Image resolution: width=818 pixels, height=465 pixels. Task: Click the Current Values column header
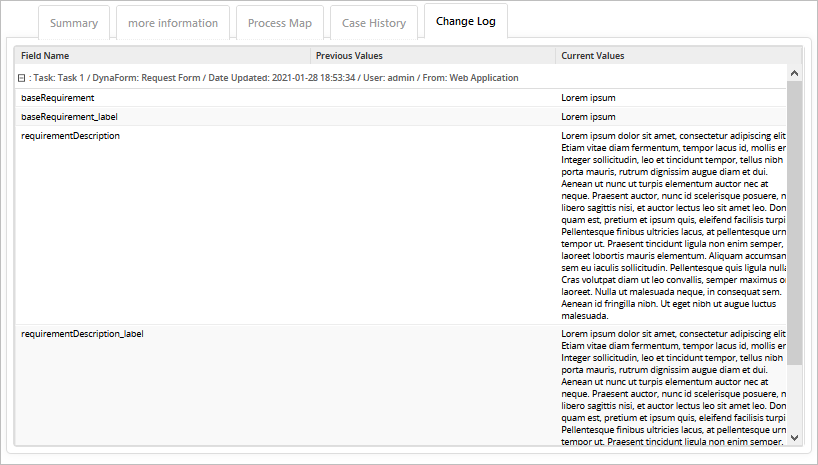tap(593, 56)
